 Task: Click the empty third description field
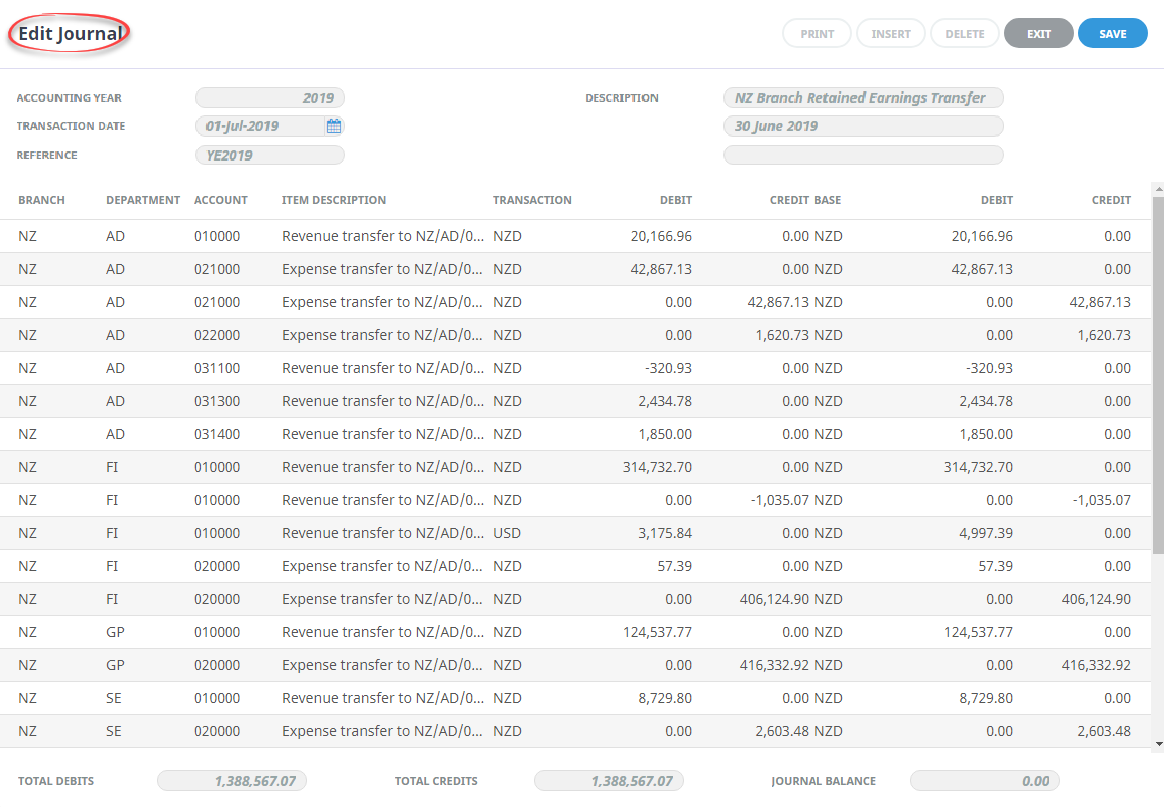tap(863, 155)
